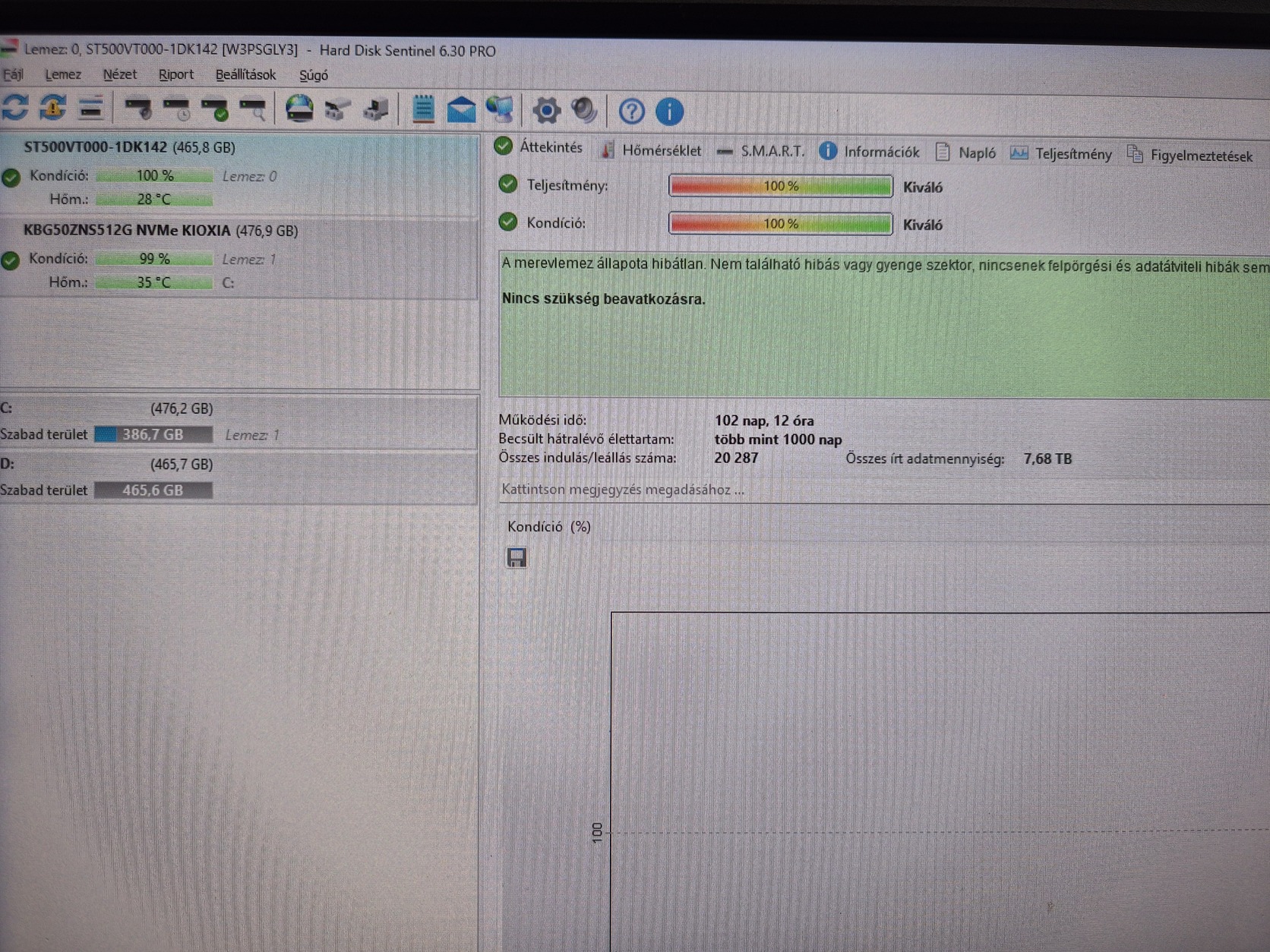
Task: Click the 99 % condition bar of KIOXIA
Action: [155, 259]
